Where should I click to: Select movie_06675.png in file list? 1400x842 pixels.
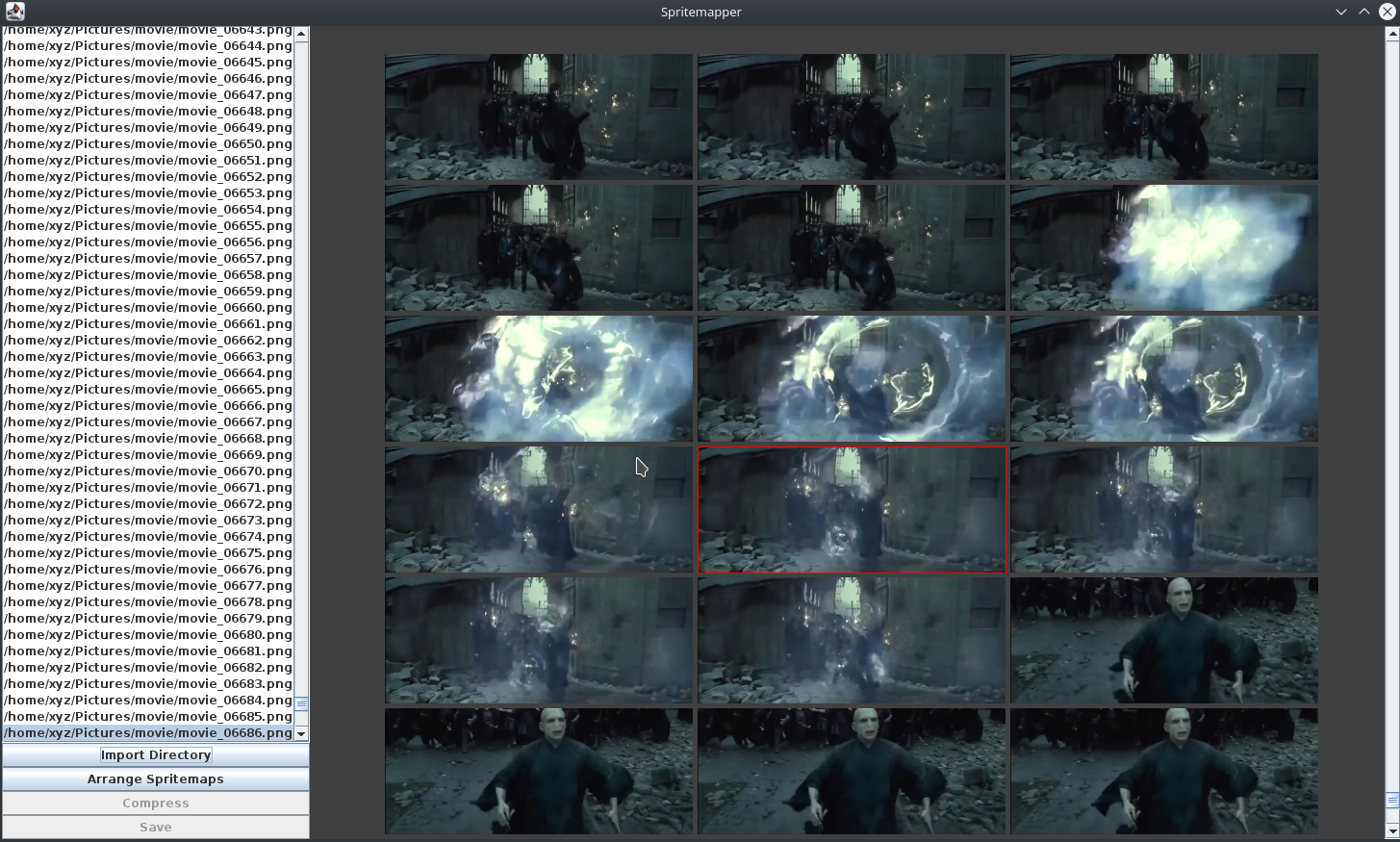(148, 552)
